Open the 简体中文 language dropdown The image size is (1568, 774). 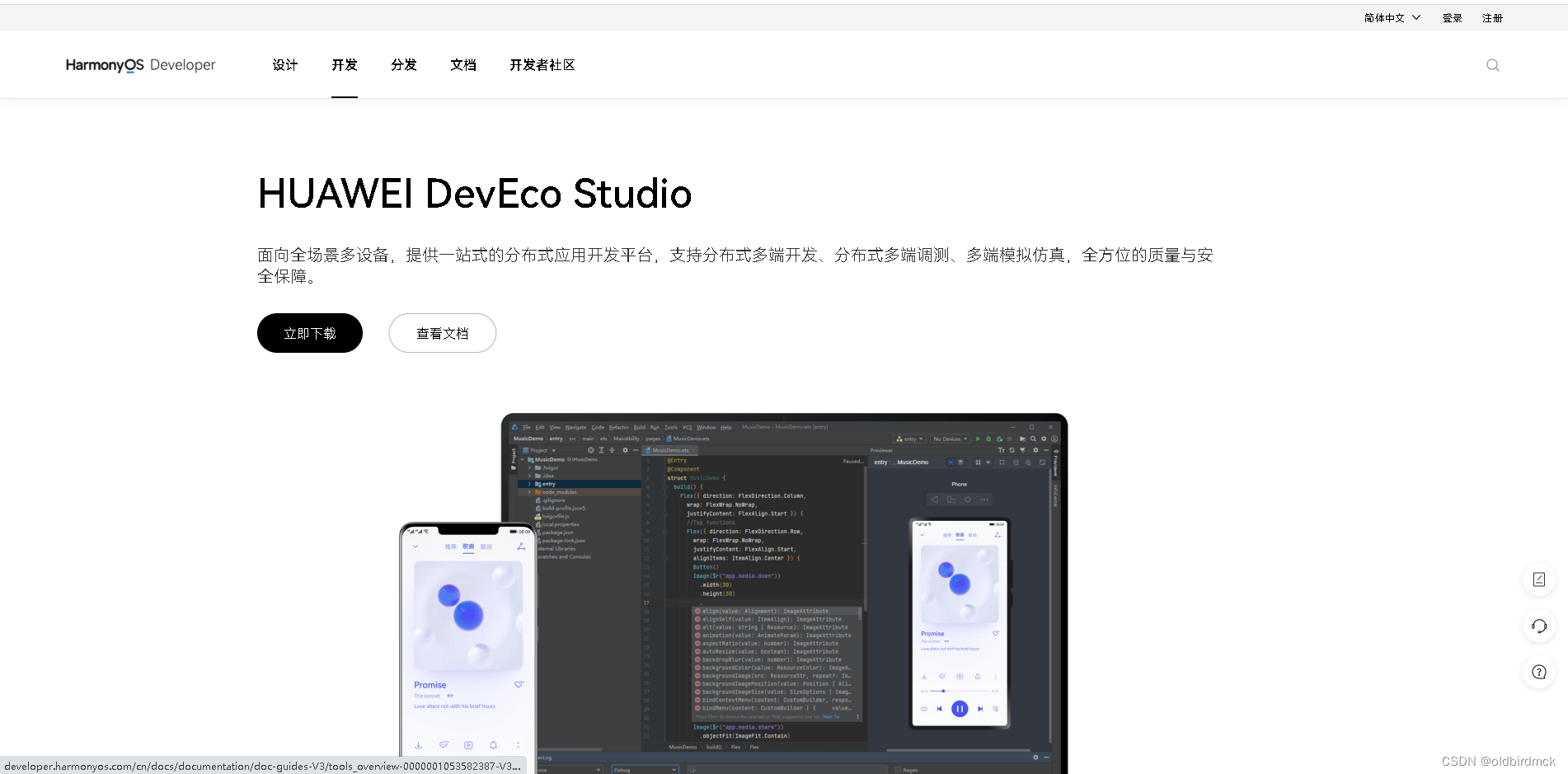tap(1392, 18)
